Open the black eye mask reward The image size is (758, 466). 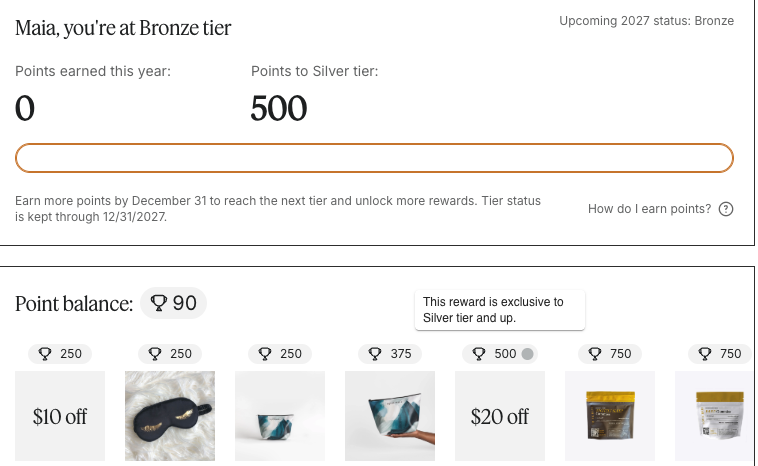pyautogui.click(x=170, y=416)
